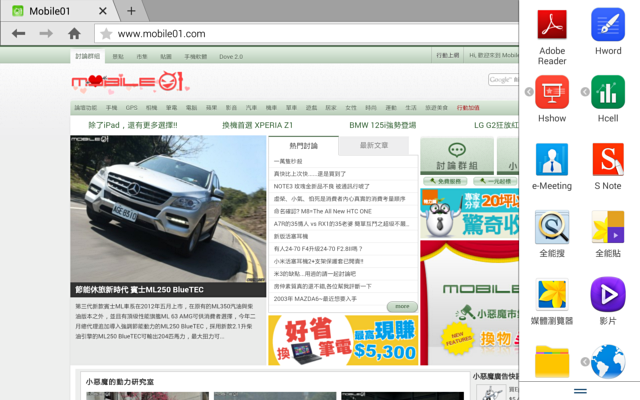This screenshot has height=400, width=640.
Task: Click the red 行動加值 nav link
Action: pos(468,108)
